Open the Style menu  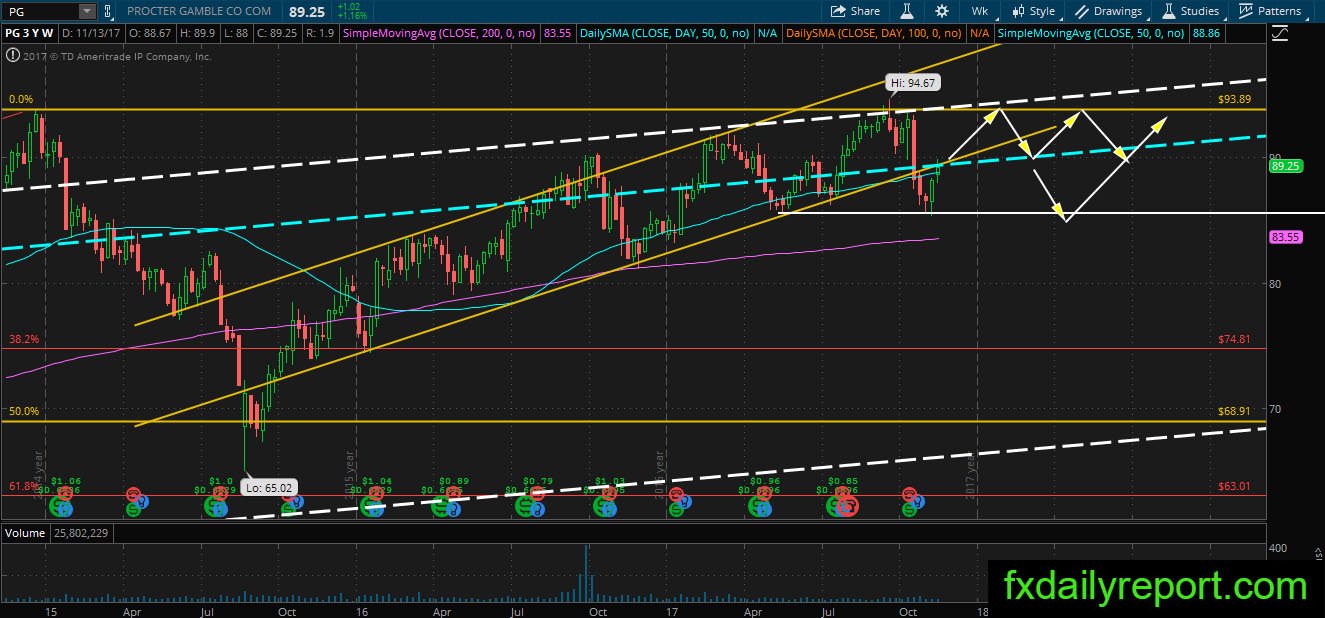coord(1033,11)
